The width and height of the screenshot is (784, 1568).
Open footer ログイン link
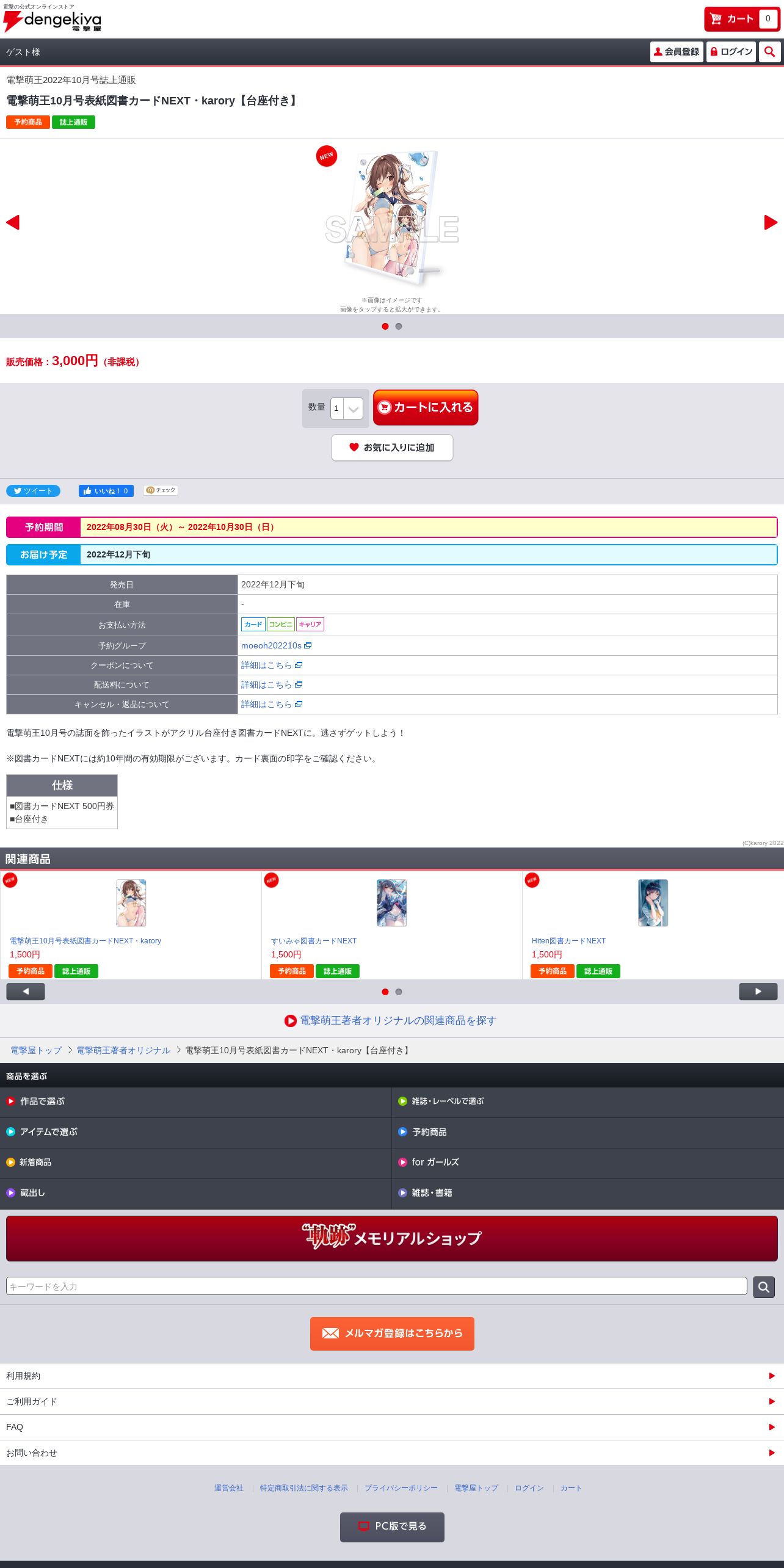pos(529,1488)
